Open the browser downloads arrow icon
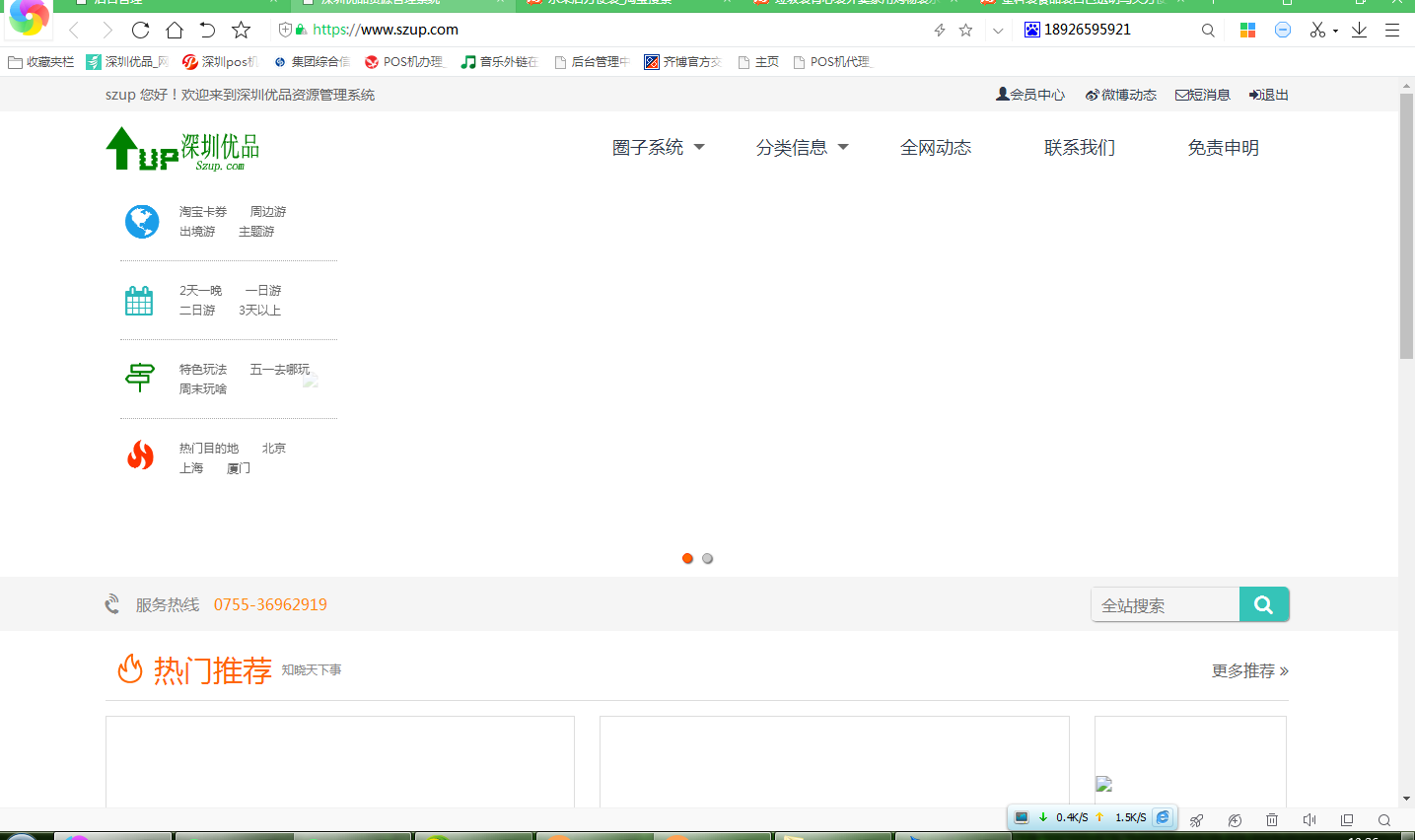The width and height of the screenshot is (1415, 840). pos(1359,30)
